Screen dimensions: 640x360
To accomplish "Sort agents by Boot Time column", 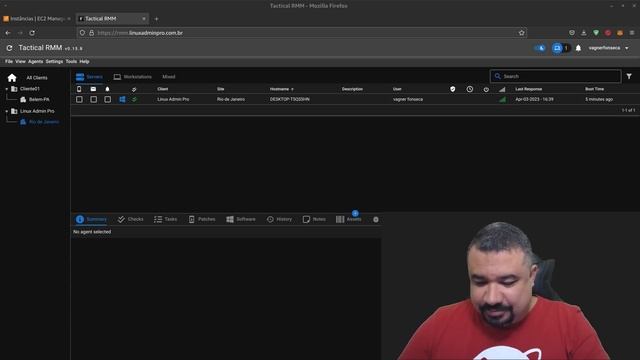I will [x=594, y=89].
